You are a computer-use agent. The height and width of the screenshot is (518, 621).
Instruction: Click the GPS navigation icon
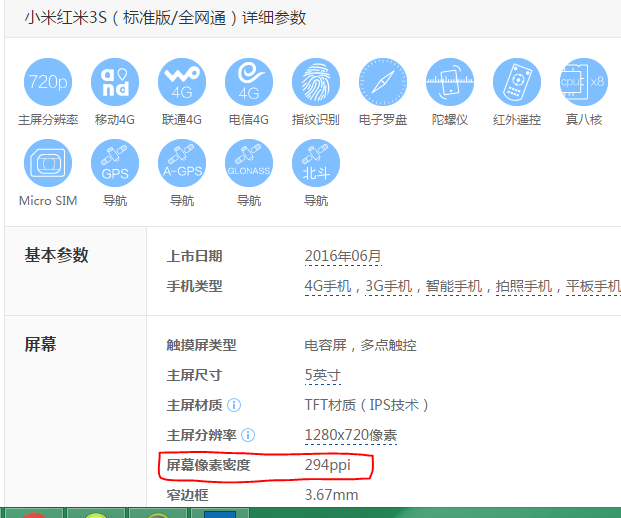[x=115, y=163]
